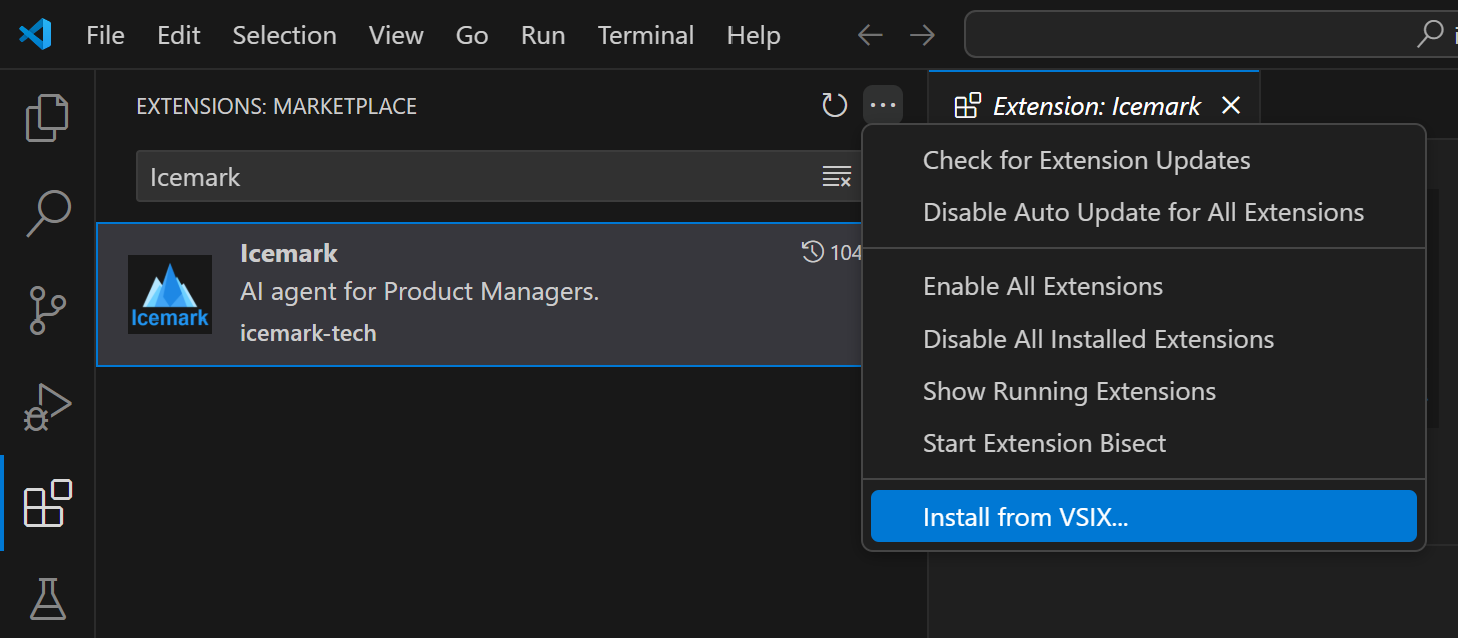Click the icemark-tech publisher name
The height and width of the screenshot is (638, 1458).
(308, 333)
